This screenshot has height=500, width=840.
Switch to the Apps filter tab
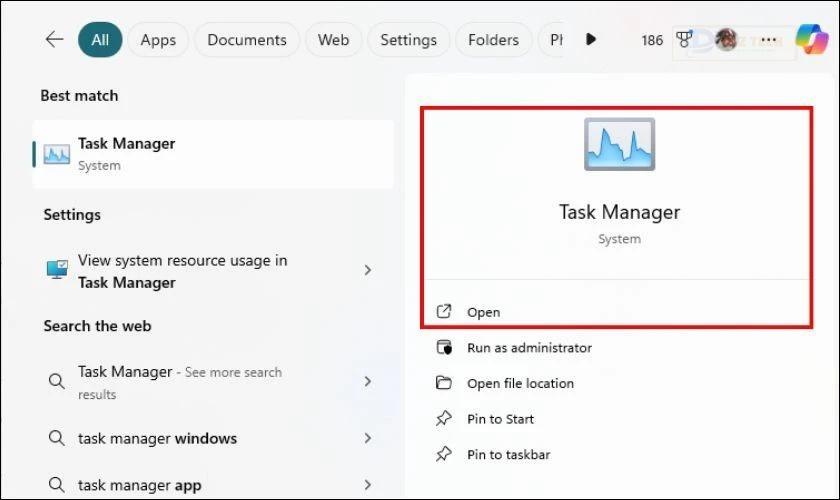pos(158,40)
